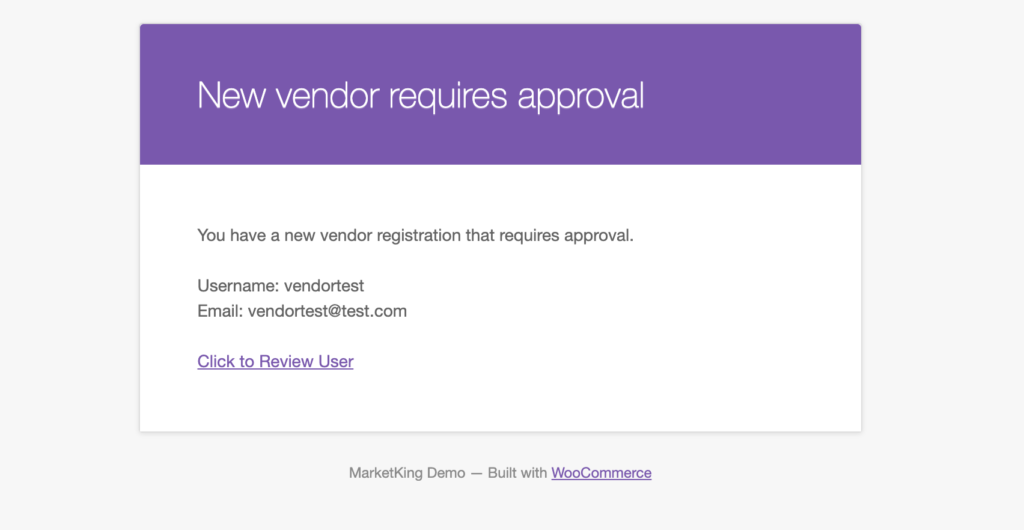This screenshot has height=530, width=1024.
Task: Click the word vendor in the heading
Action: [327, 95]
